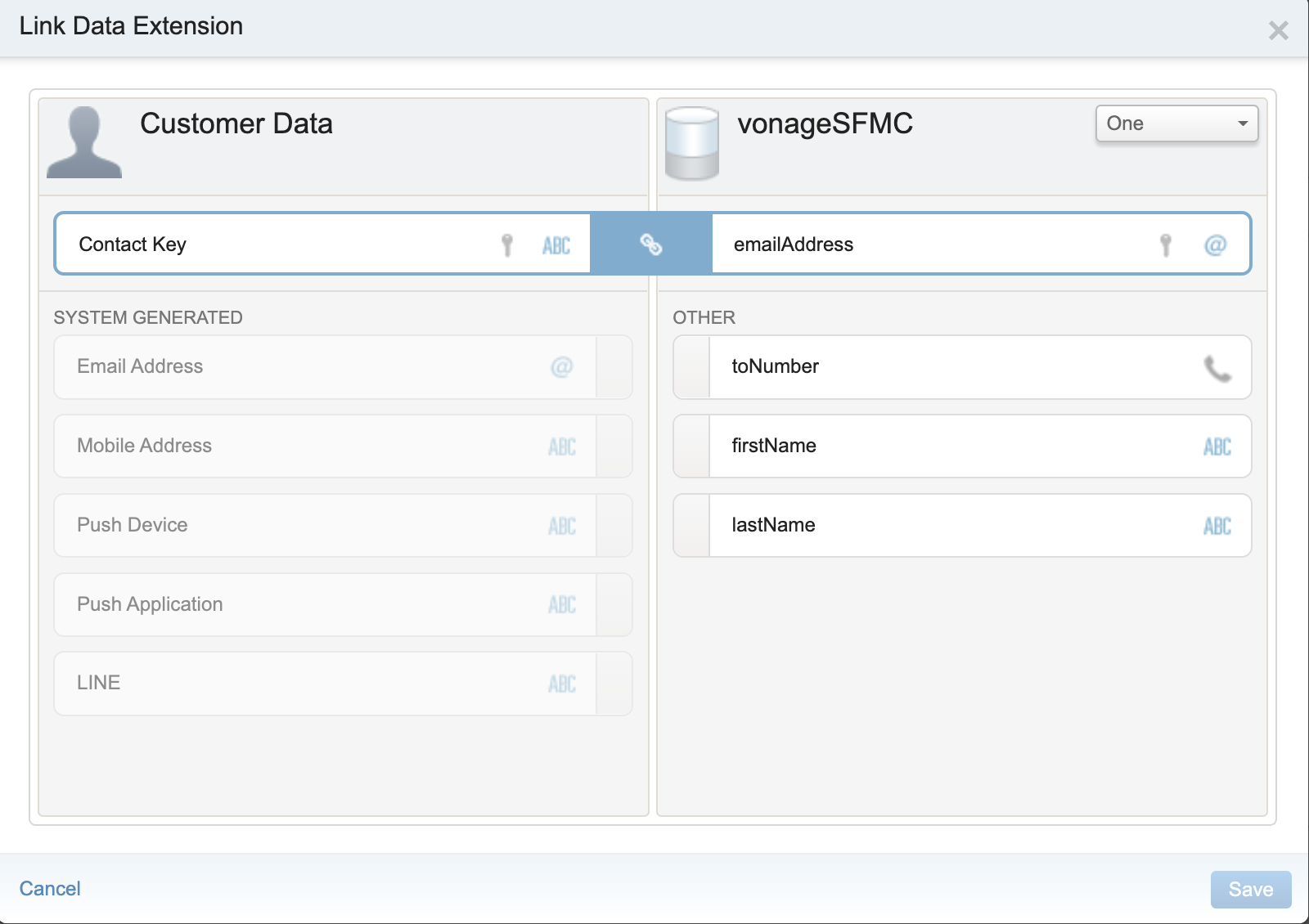Click the SYSTEM GENERATED section label

point(148,317)
